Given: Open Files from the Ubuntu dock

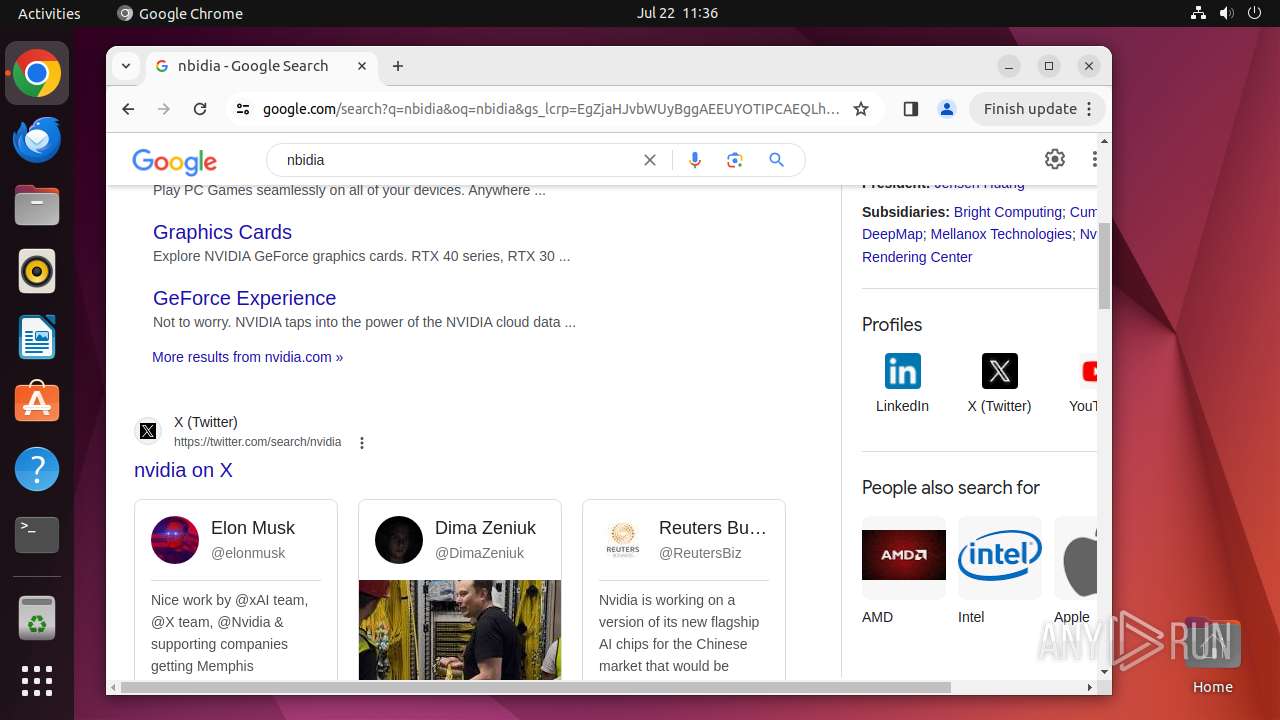Looking at the screenshot, I should tap(37, 205).
